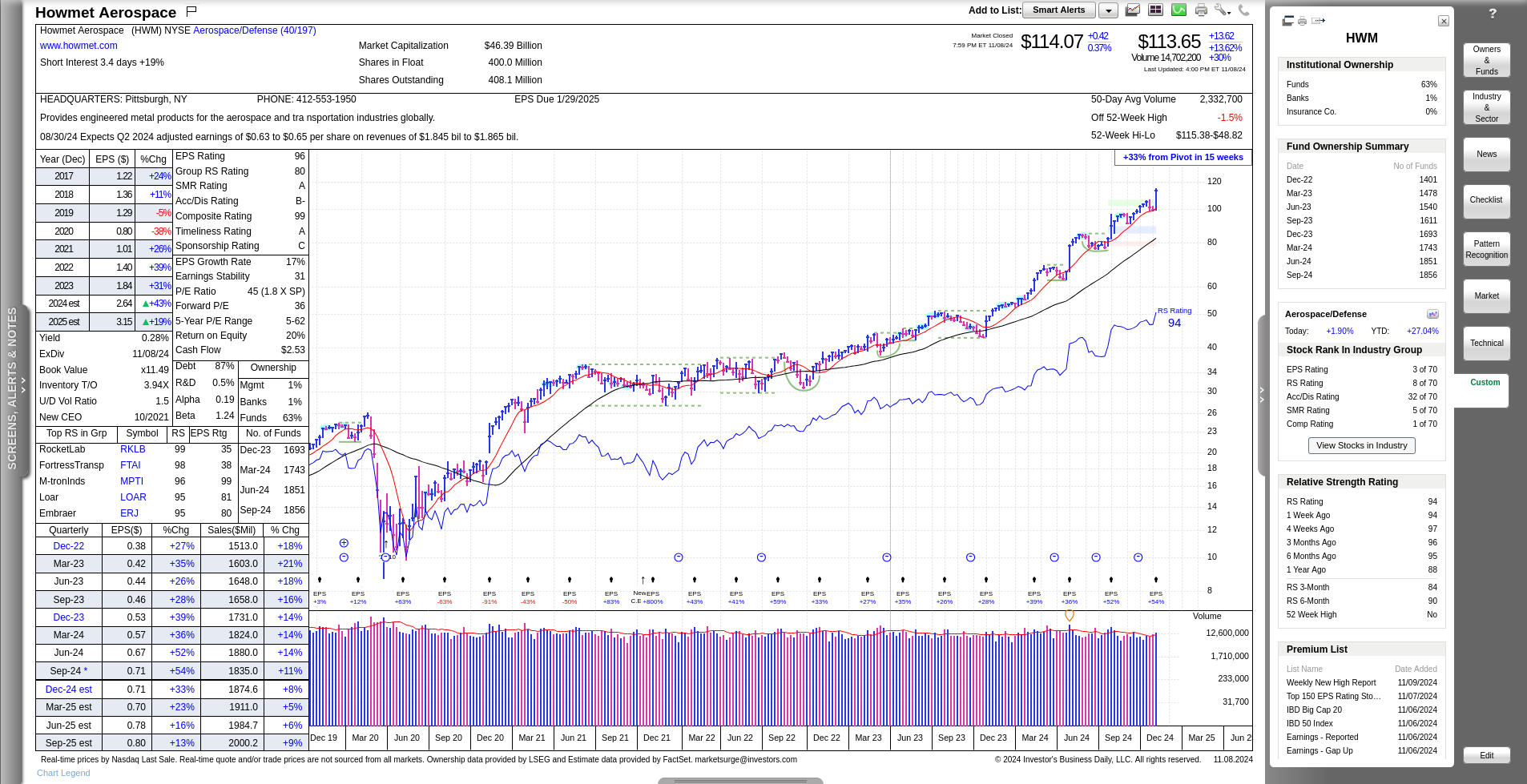Open the grid layout icon in top toolbar
Screen dimensions: 1527x784
pyautogui.click(x=1155, y=10)
